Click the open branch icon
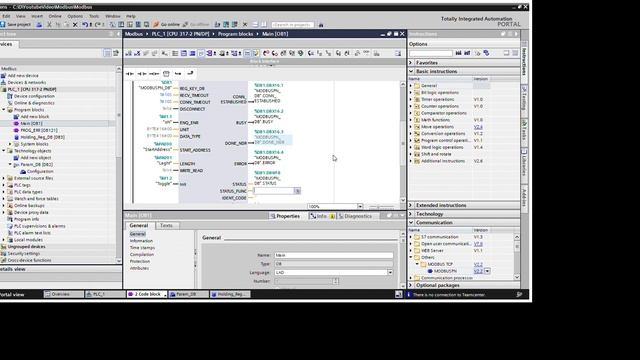This screenshot has width=640, height=360. point(178,73)
